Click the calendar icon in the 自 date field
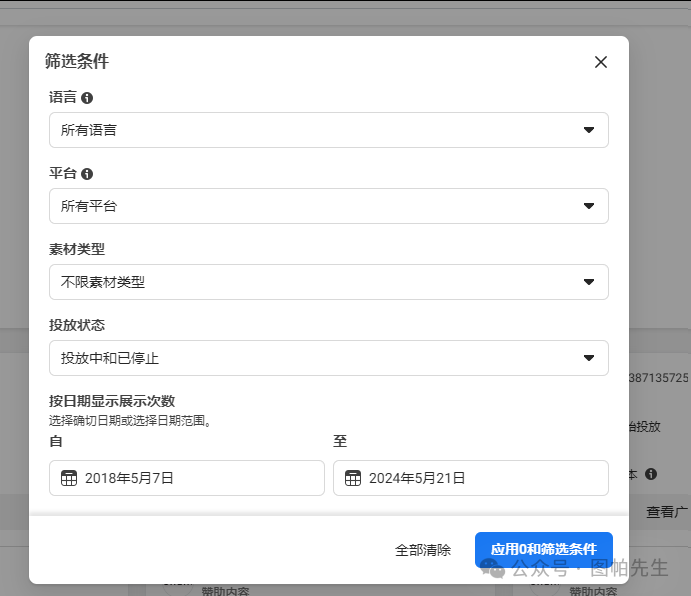Image resolution: width=691 pixels, height=596 pixels. (69, 478)
